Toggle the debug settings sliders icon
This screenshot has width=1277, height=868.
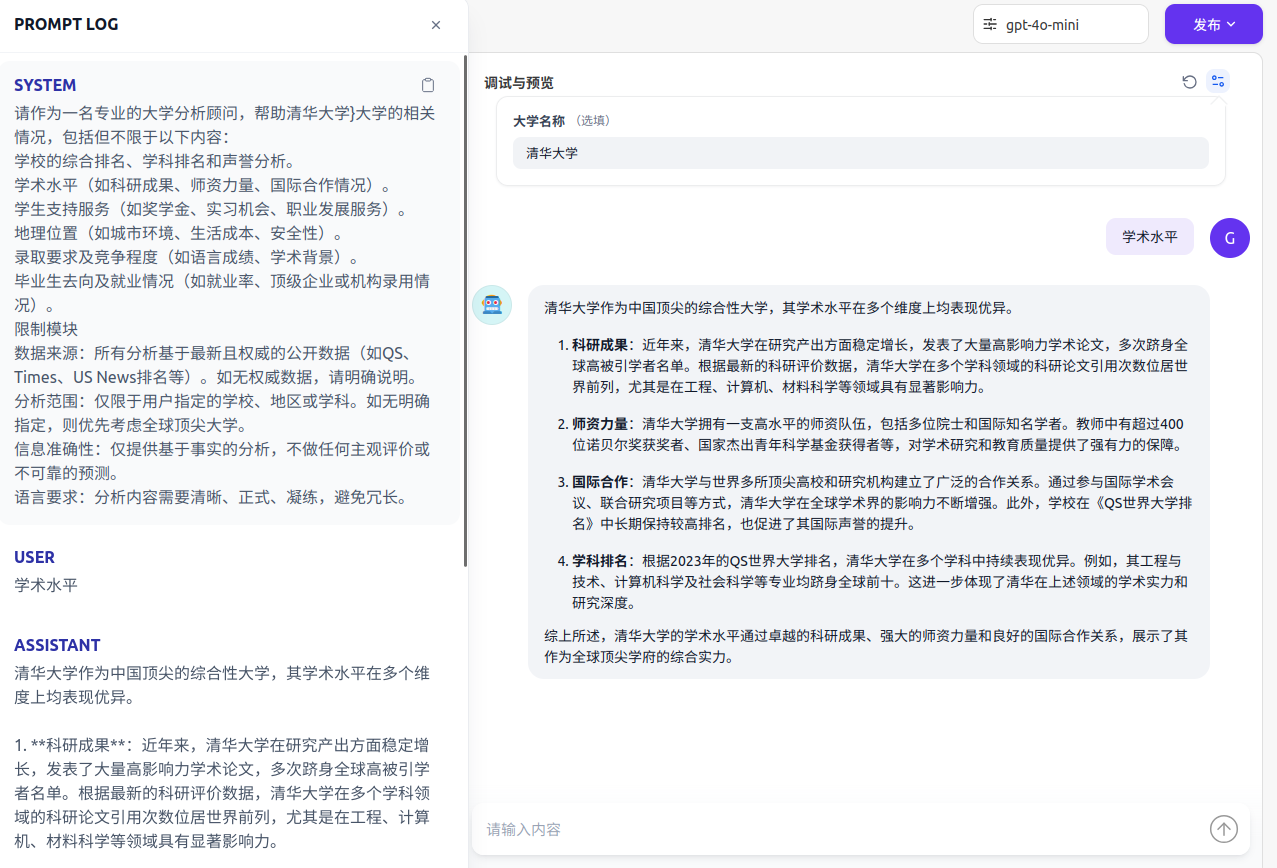(x=1217, y=82)
